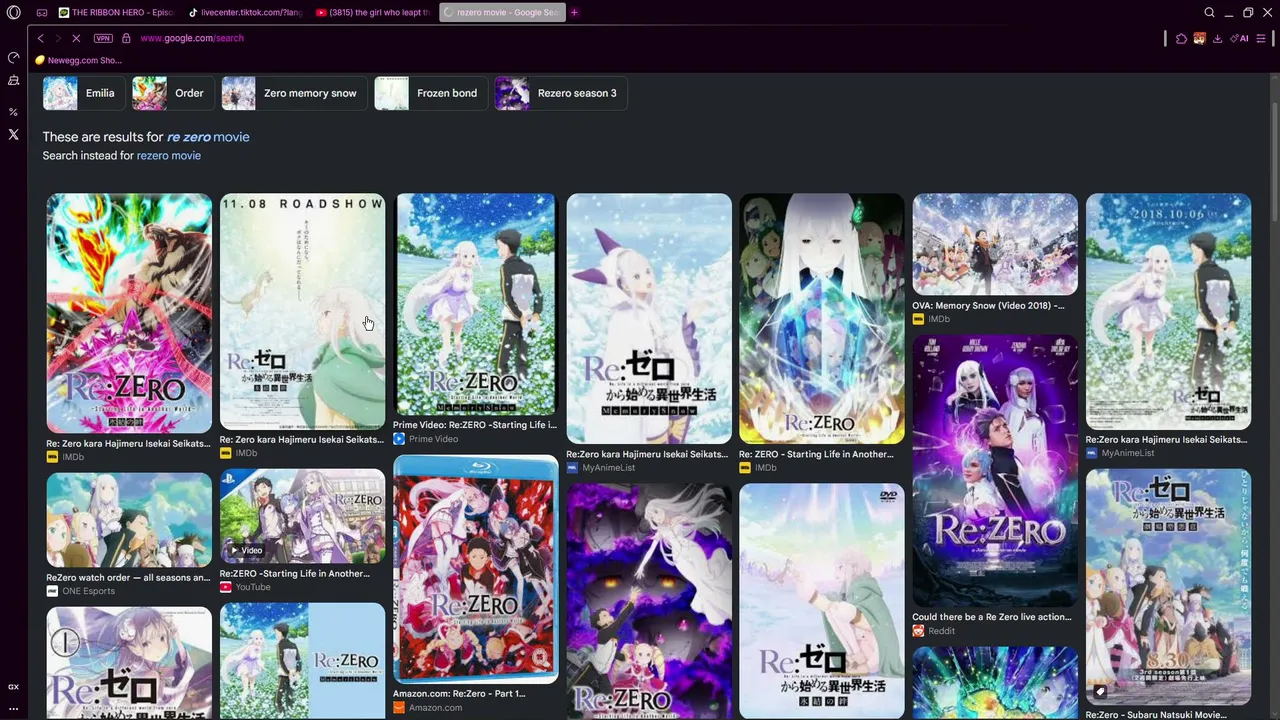Open the OVA: Memory Snow (Video 2018) image
Viewport: 1280px width, 720px height.
point(995,243)
